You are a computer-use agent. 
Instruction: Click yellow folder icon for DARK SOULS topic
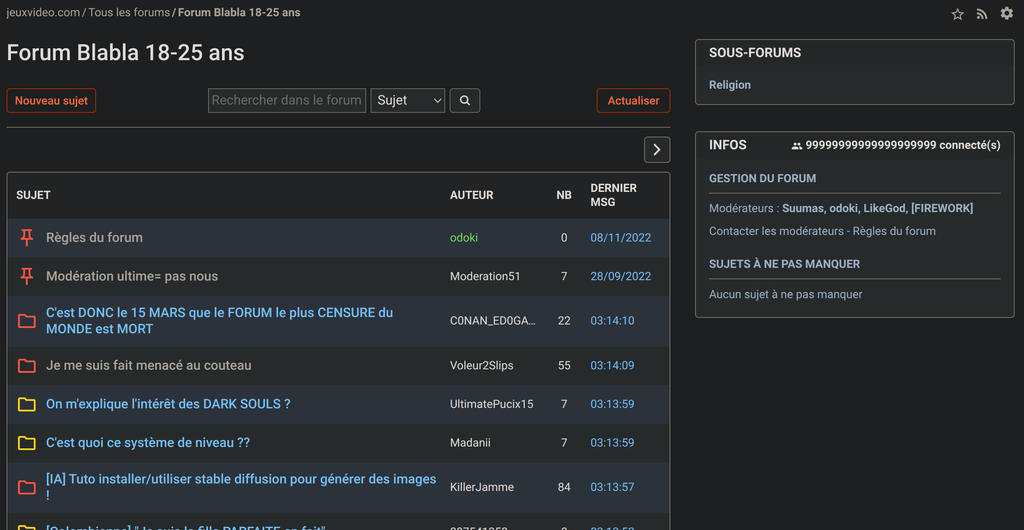[x=27, y=404]
